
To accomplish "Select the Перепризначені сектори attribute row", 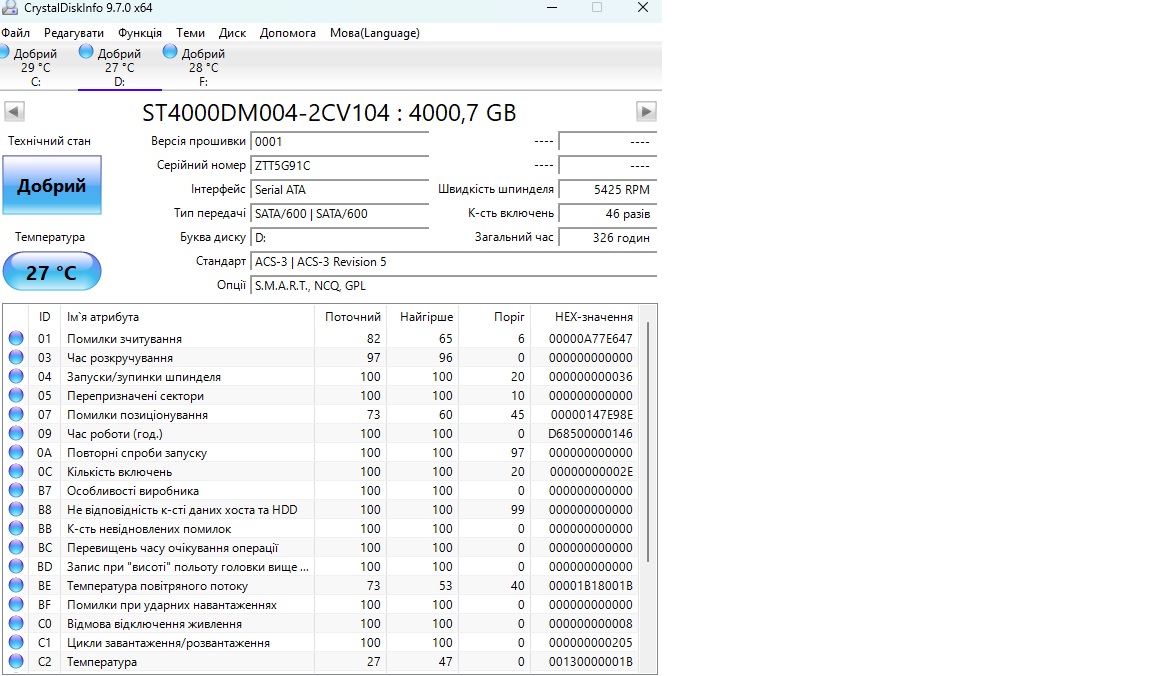I will (323, 395).
